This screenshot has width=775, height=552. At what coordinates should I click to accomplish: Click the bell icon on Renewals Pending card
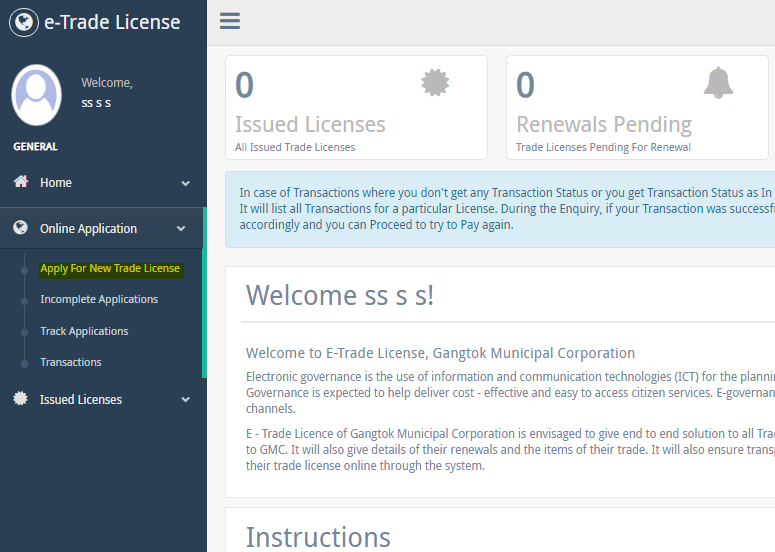717,83
